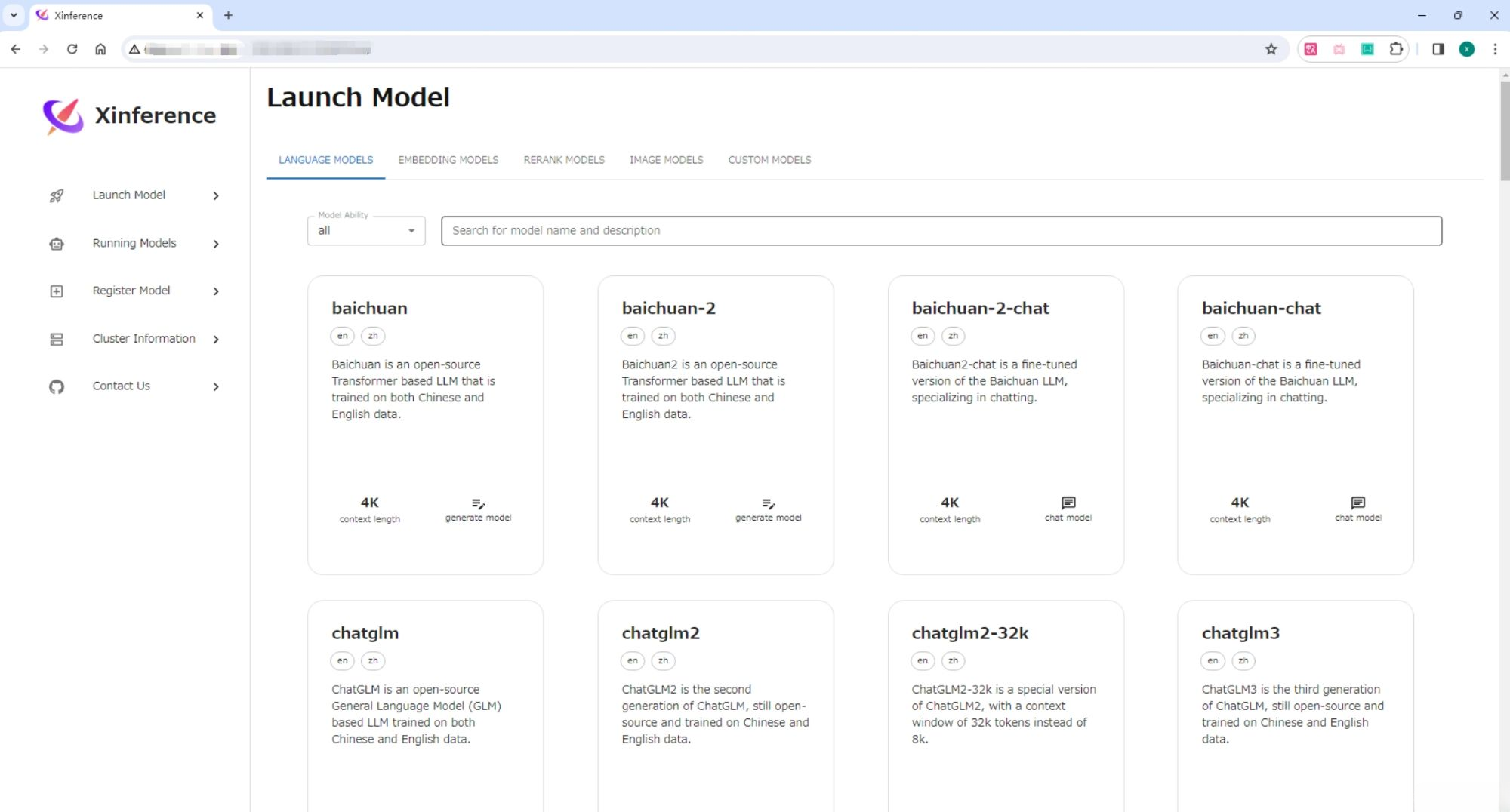This screenshot has width=1510, height=812.
Task: Go to the browser home page icon
Action: (x=100, y=49)
